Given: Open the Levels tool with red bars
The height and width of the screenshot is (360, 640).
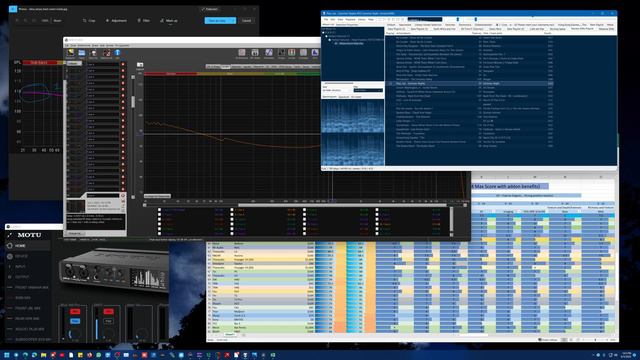Looking at the screenshot, I should [292, 53].
